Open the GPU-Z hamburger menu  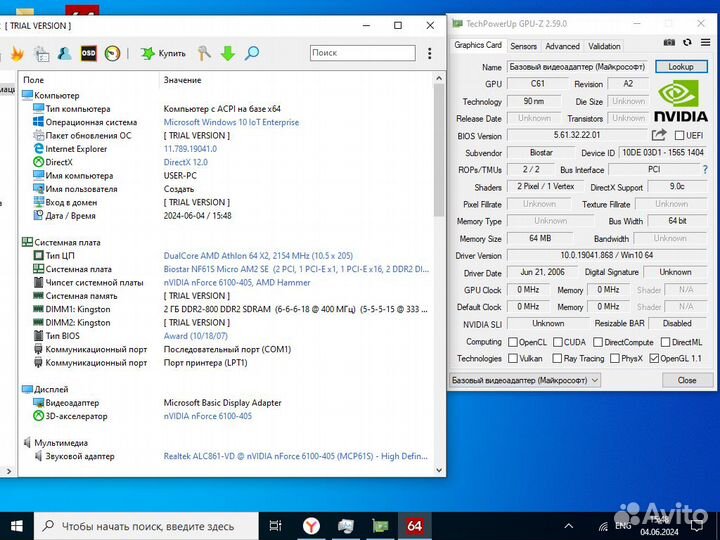[706, 42]
